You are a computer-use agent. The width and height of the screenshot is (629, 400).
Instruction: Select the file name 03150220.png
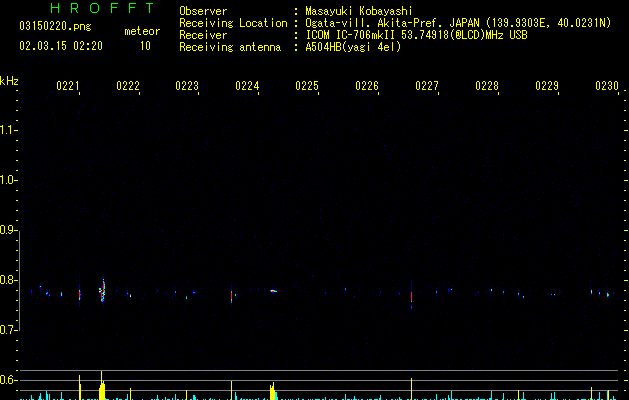[x=55, y=26]
